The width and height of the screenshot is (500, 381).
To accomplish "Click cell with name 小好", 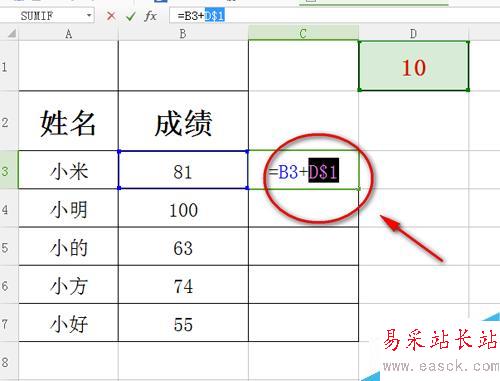I will coord(68,323).
